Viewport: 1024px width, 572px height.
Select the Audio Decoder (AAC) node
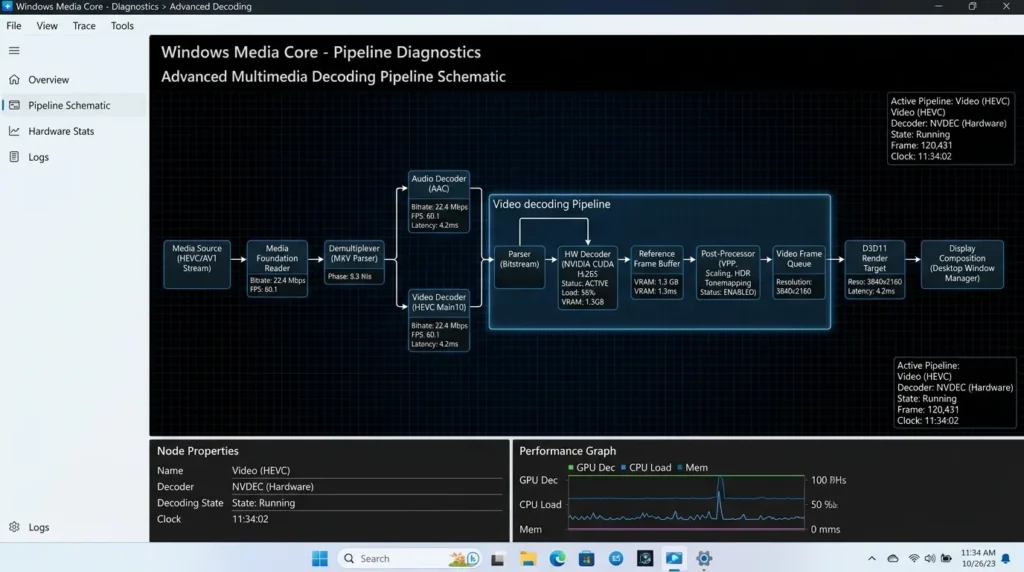[x=439, y=202]
